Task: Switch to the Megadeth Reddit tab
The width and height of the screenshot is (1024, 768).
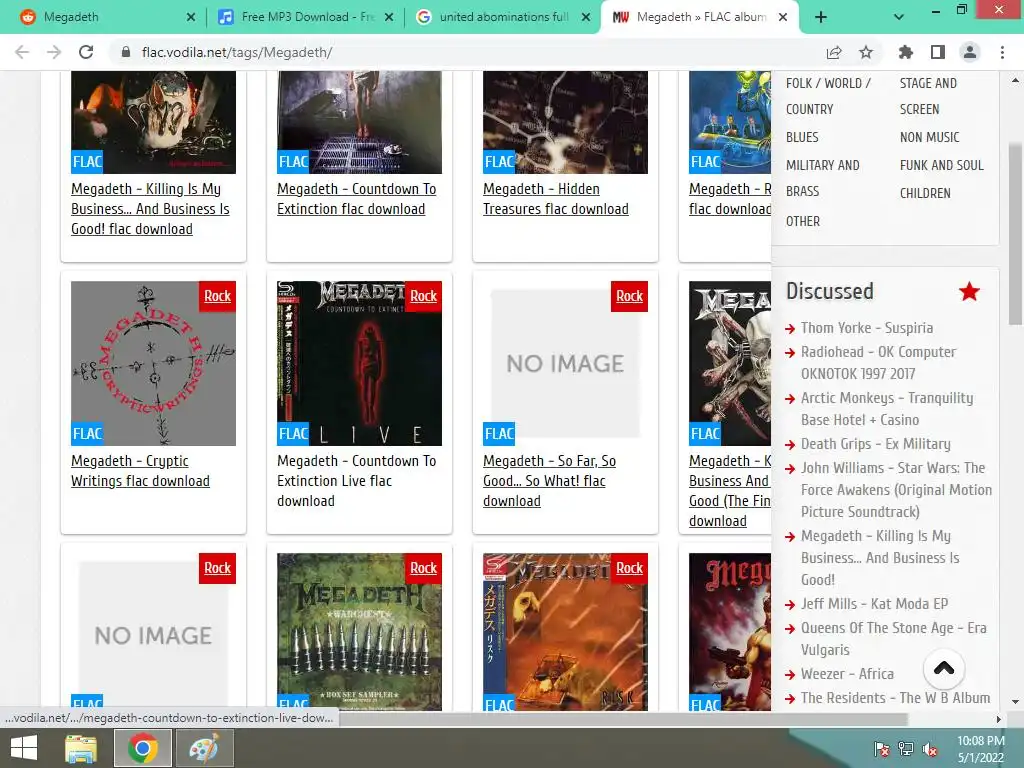Action: (104, 17)
